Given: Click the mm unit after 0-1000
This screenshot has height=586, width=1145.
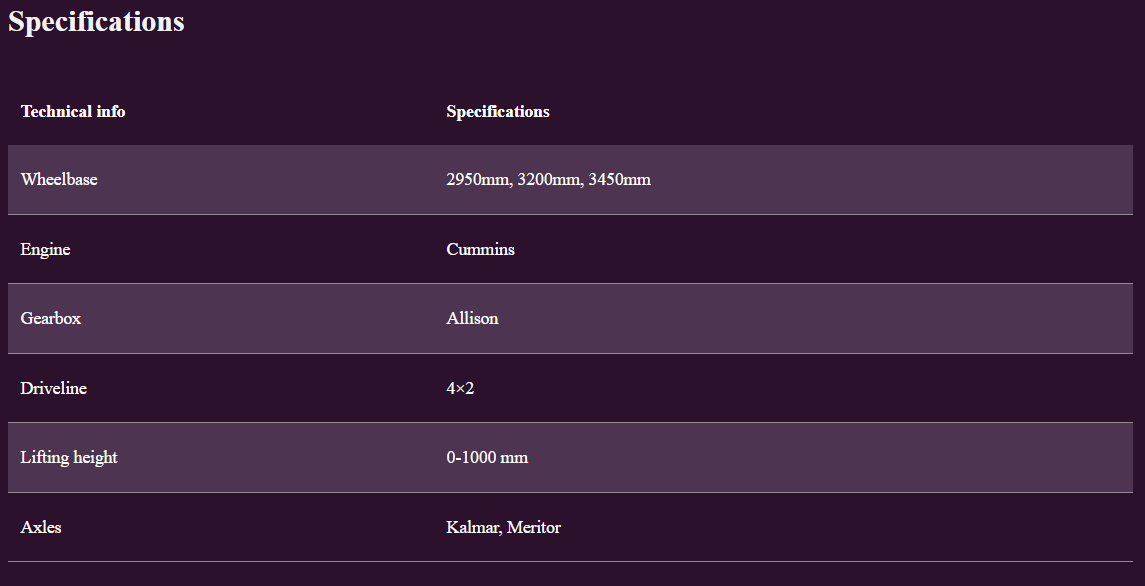Looking at the screenshot, I should point(514,457).
